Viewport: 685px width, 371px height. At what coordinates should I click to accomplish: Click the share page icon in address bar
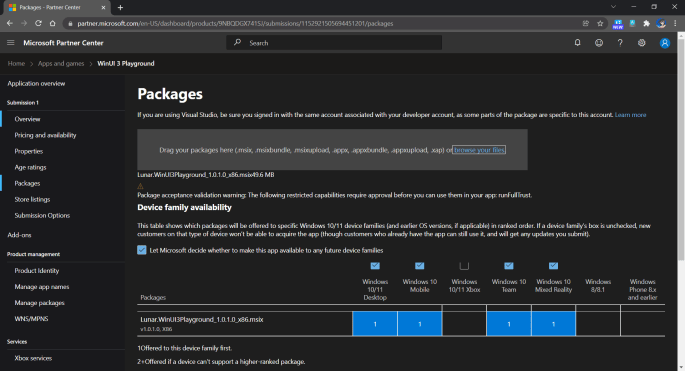tap(586, 24)
